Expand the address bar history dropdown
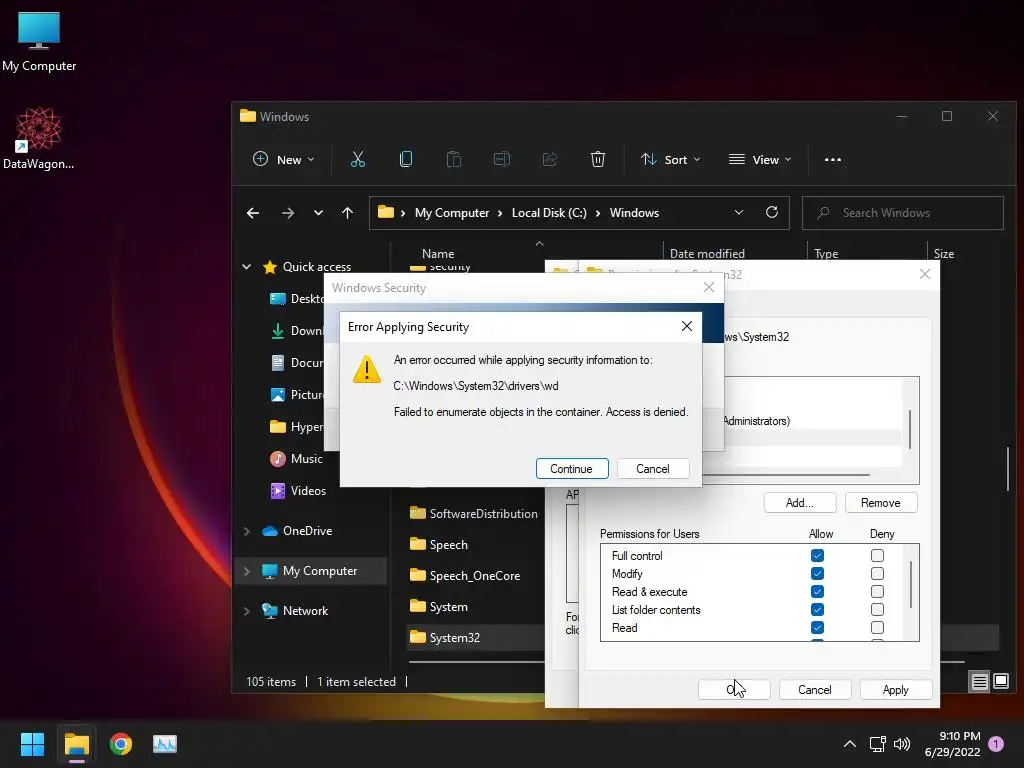The height and width of the screenshot is (768, 1024). pos(739,212)
